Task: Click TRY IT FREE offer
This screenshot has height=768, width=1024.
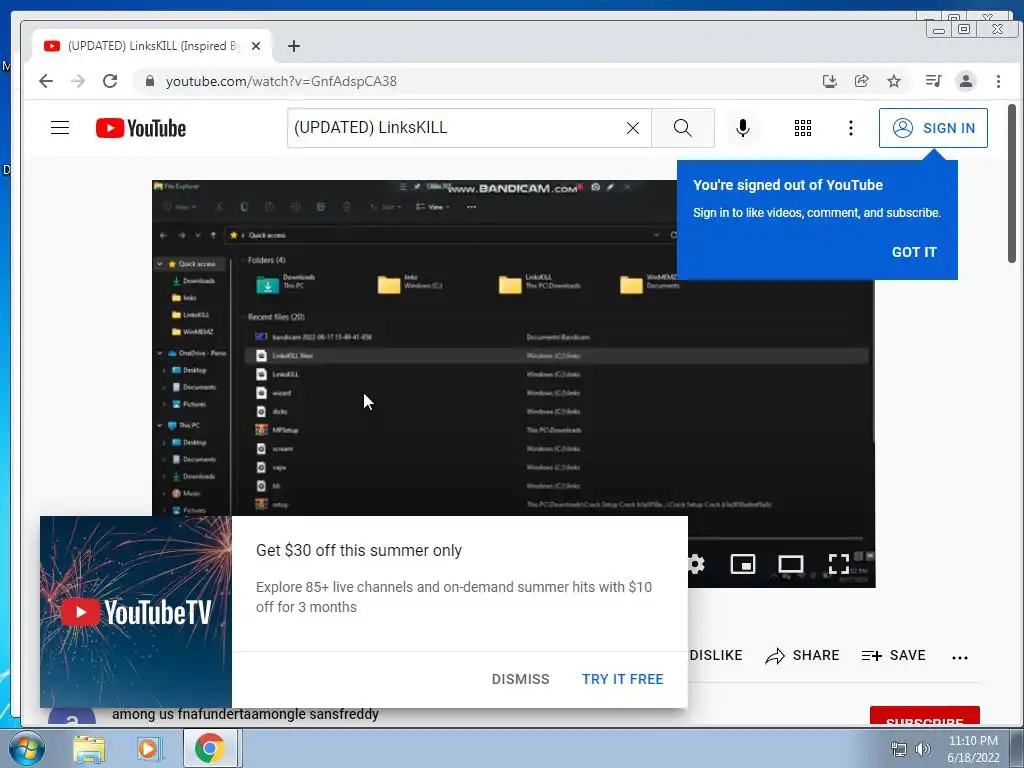Action: coord(622,679)
